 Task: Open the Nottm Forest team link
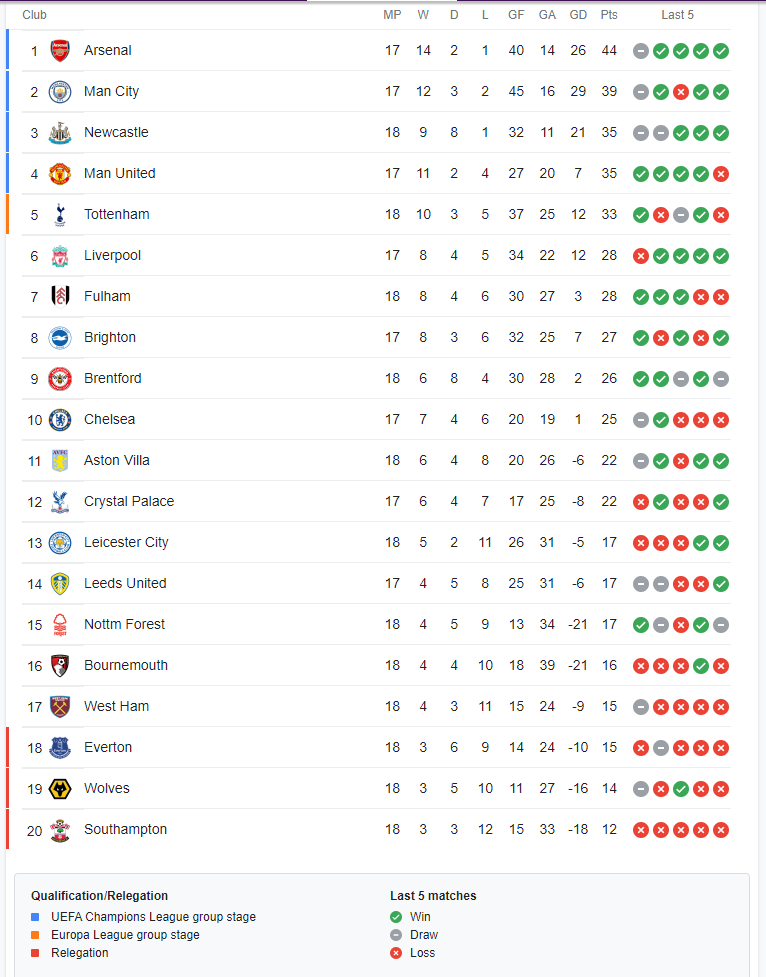pos(125,624)
